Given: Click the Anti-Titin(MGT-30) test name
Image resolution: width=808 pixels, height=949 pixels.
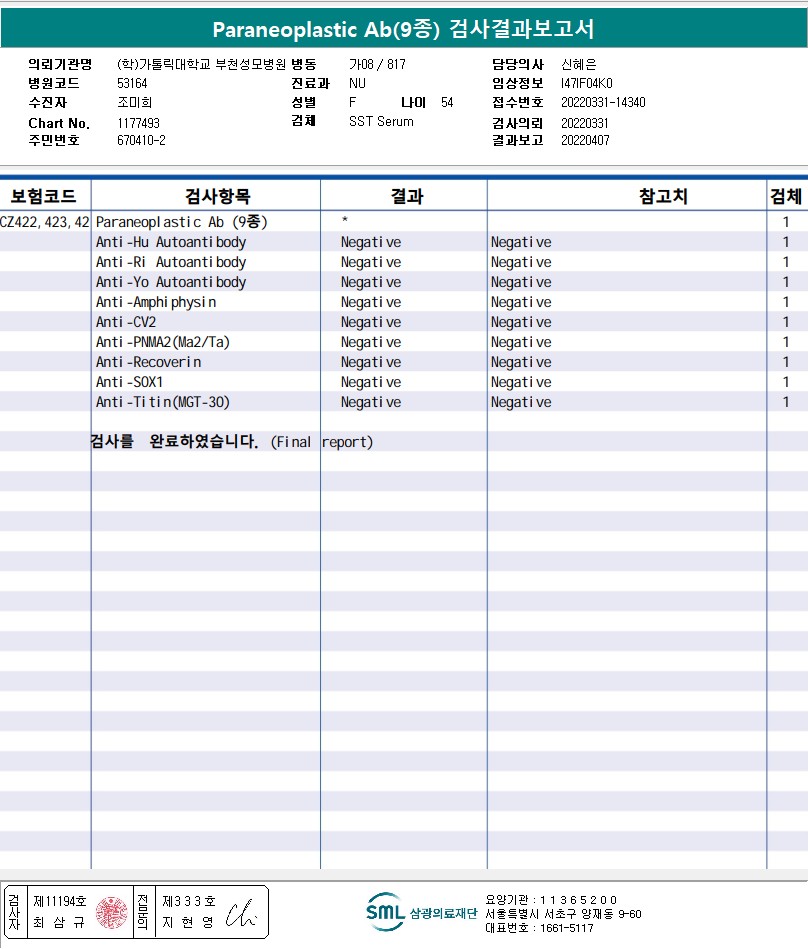Looking at the screenshot, I should (163, 402).
